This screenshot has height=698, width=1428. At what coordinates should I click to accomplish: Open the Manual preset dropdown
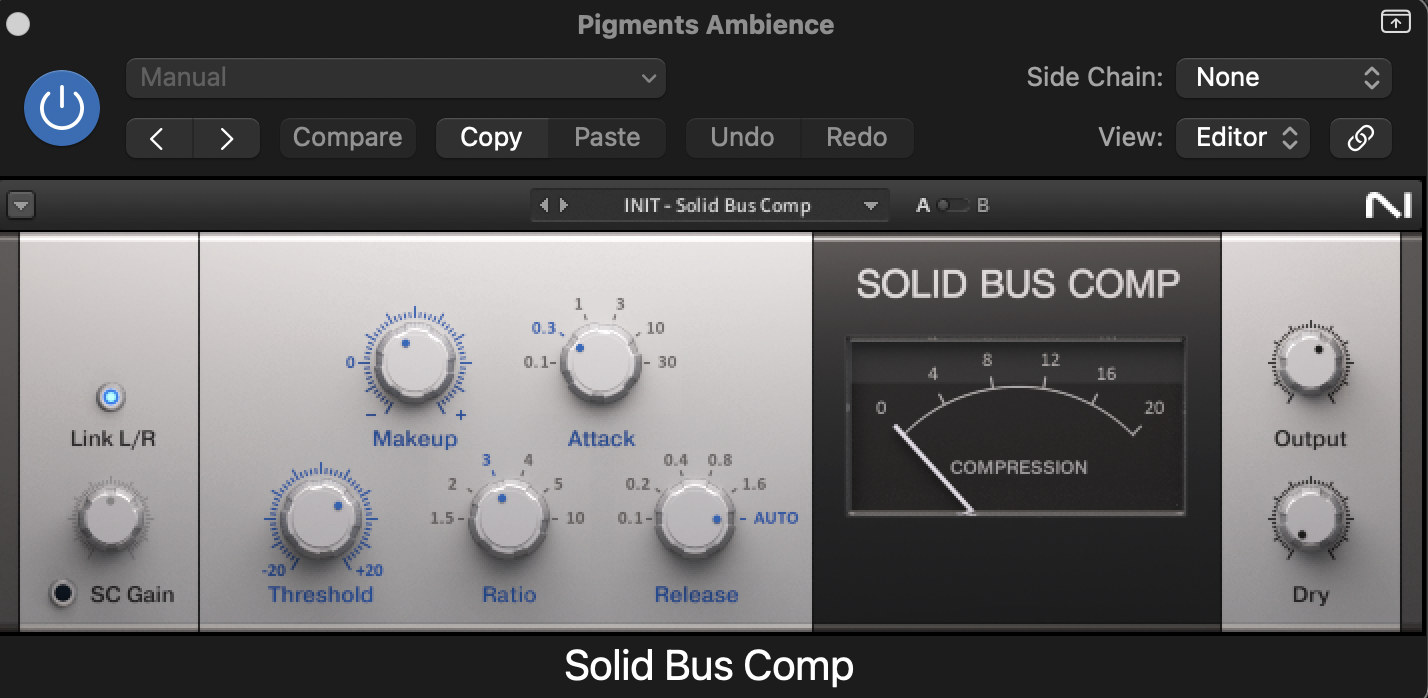pos(396,78)
